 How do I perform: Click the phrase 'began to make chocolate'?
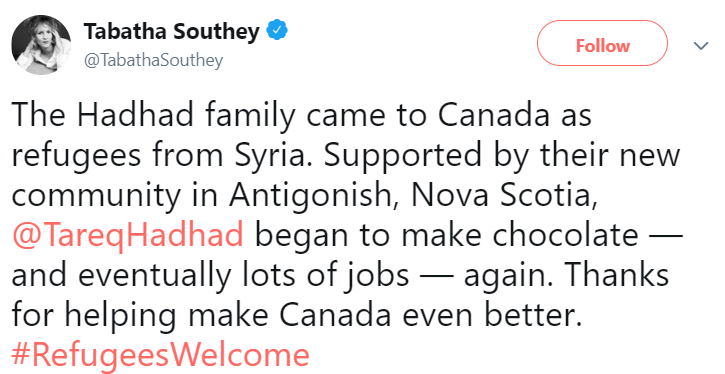point(447,236)
